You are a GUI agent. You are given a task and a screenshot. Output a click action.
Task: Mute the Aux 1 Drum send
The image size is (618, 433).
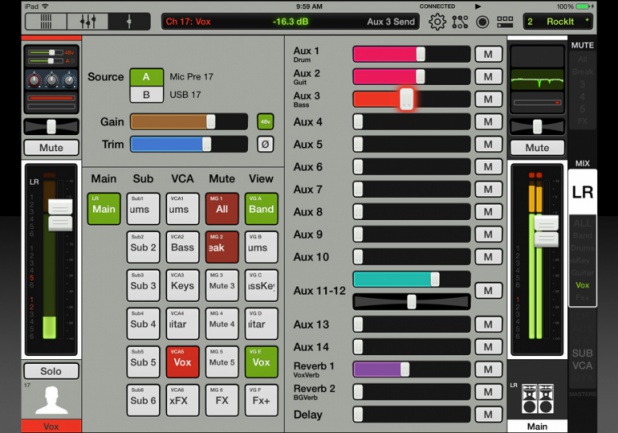tap(488, 54)
